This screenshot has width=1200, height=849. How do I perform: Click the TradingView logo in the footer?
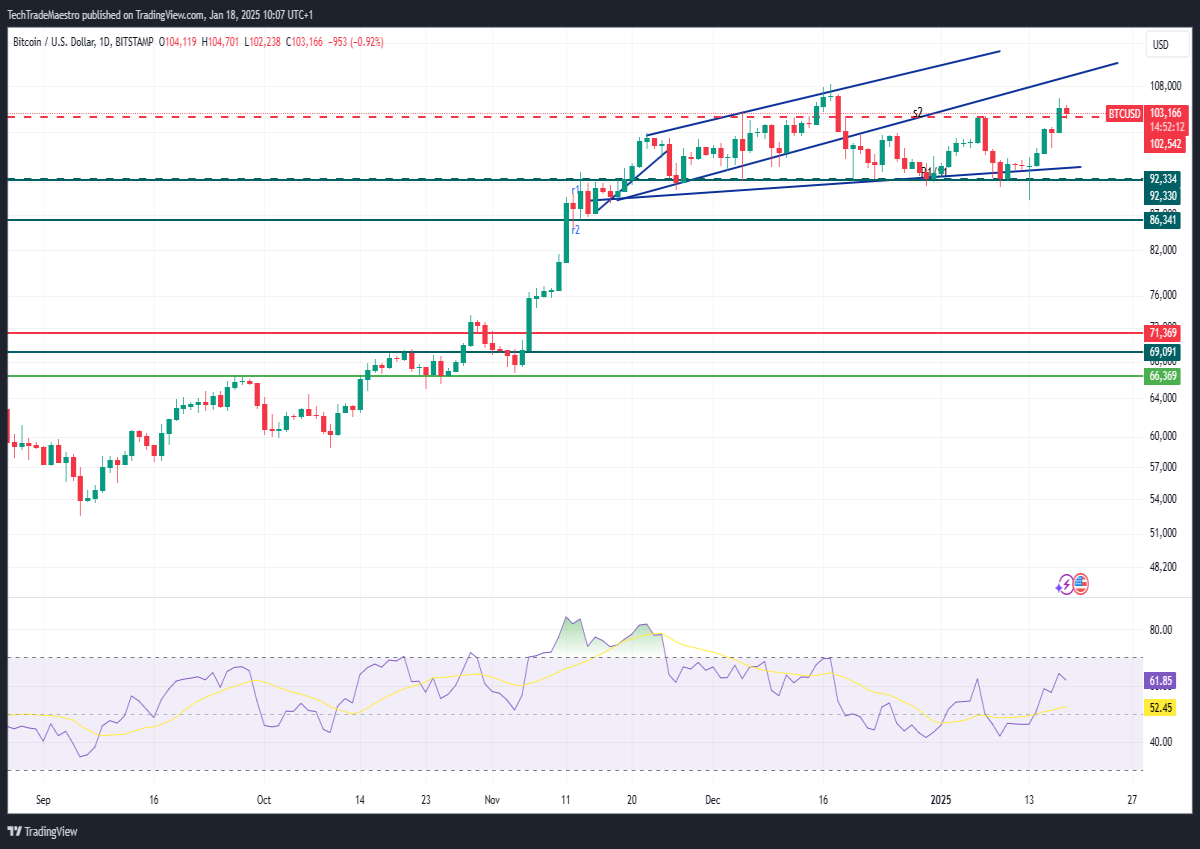[x=42, y=831]
